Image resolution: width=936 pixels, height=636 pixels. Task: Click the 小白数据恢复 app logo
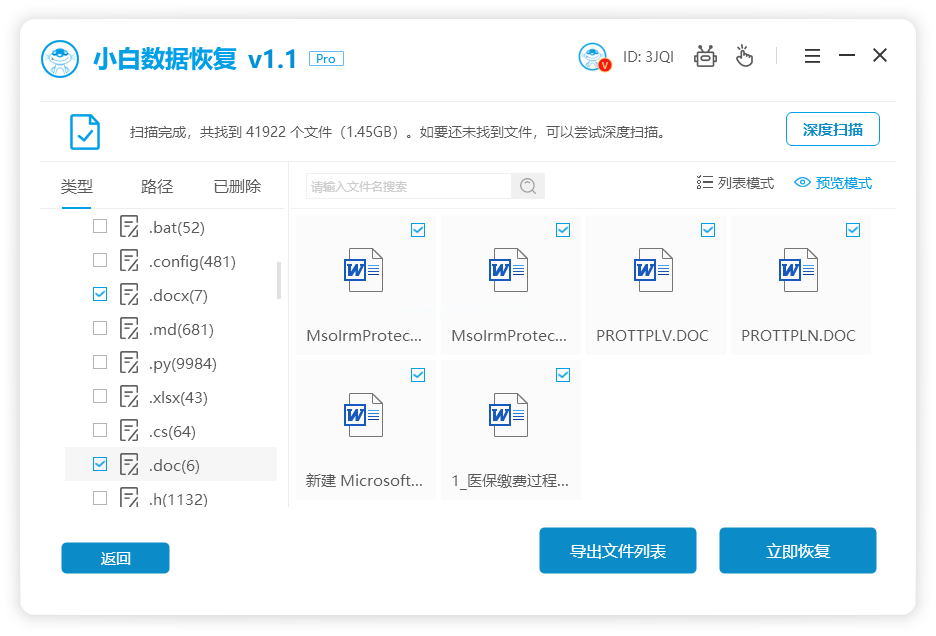tap(59, 55)
